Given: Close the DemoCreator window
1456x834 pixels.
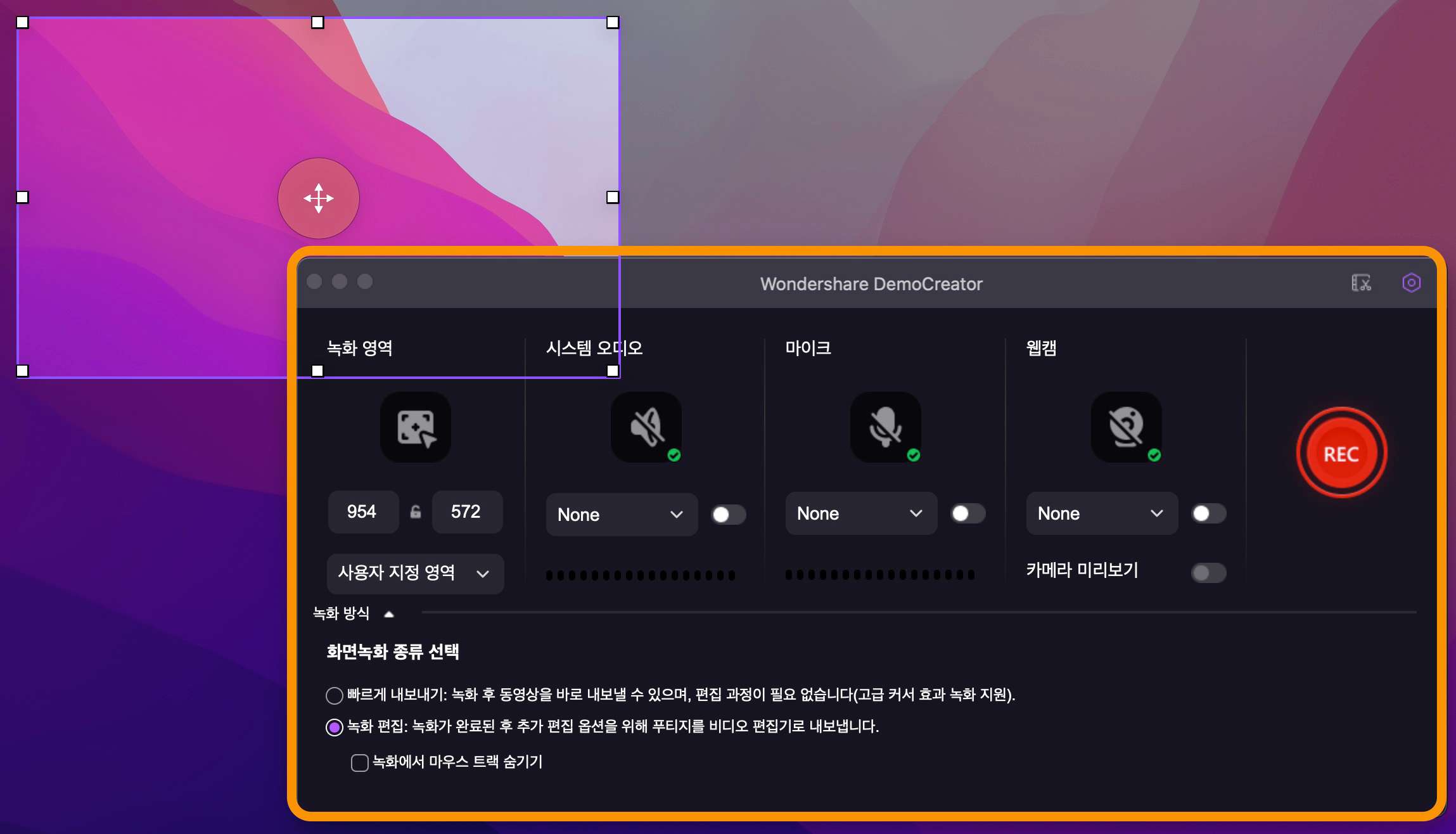Looking at the screenshot, I should tap(314, 281).
